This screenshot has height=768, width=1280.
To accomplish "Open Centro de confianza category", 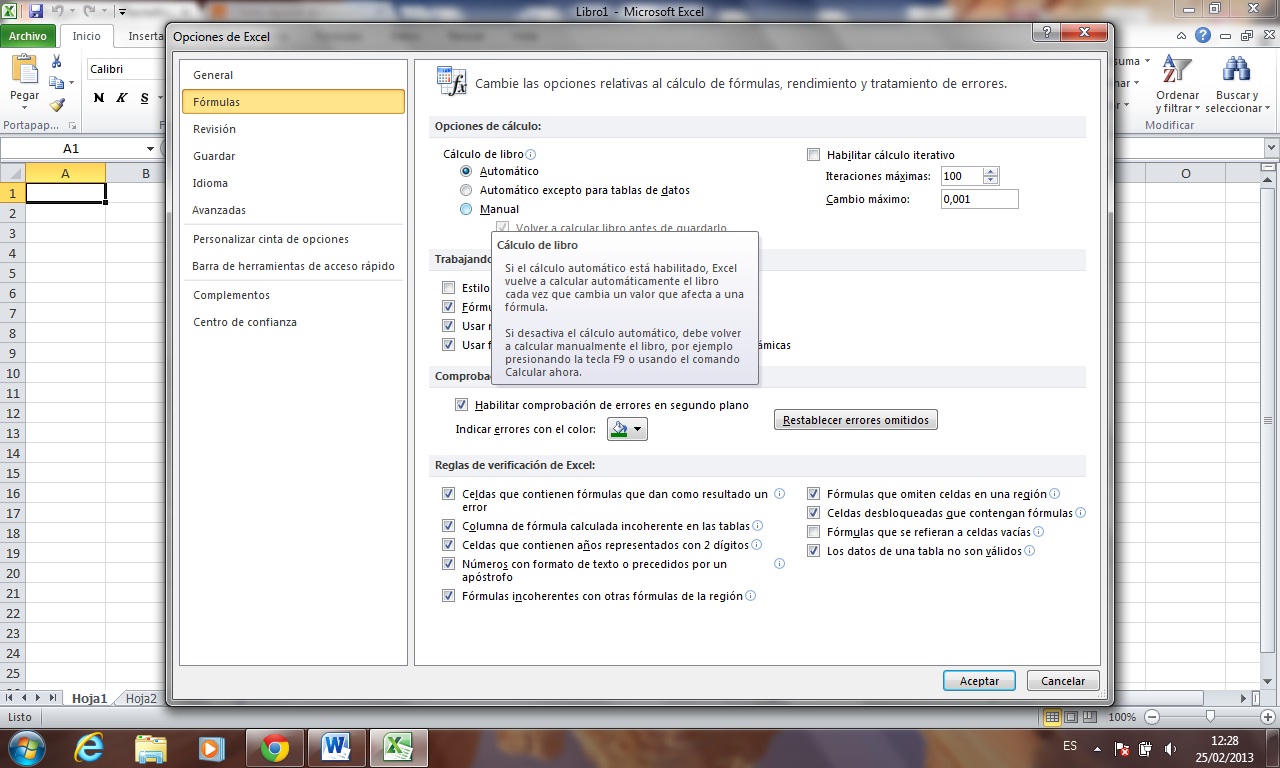I will [293, 322].
